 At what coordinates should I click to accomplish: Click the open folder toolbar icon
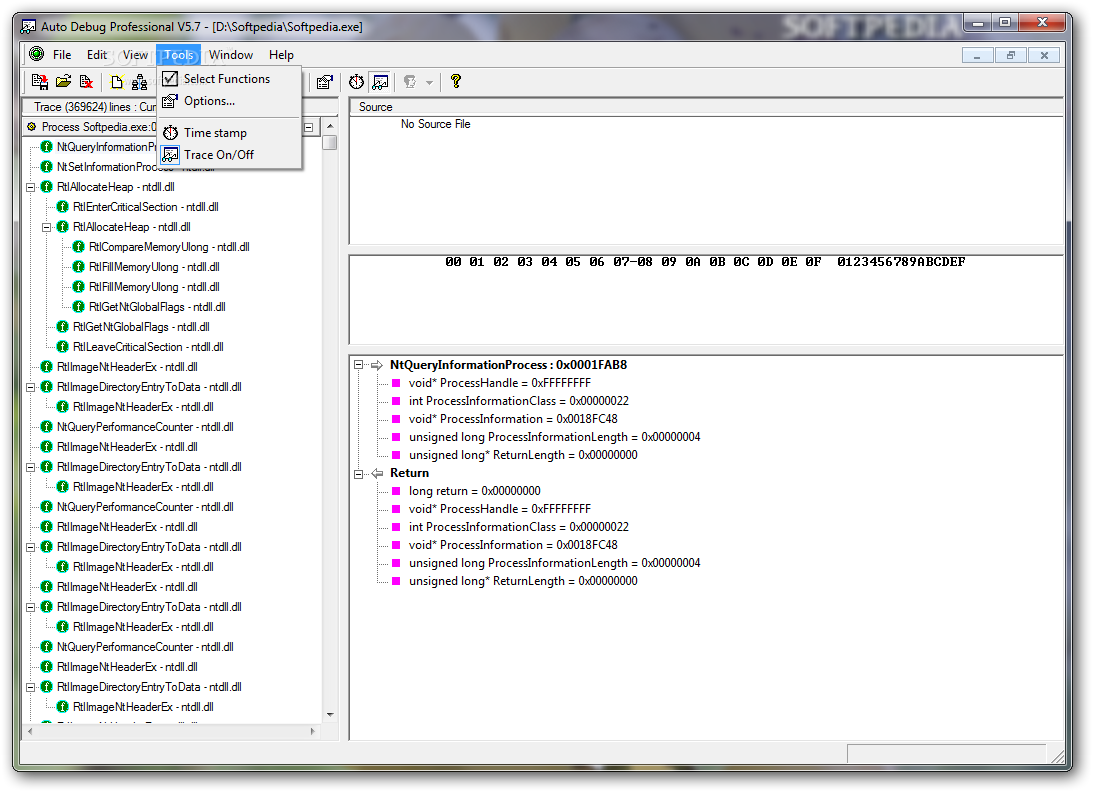[x=63, y=82]
